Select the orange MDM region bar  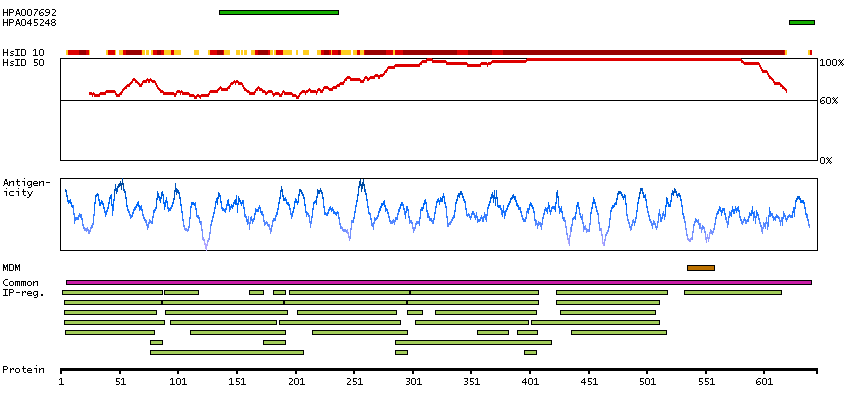point(700,268)
